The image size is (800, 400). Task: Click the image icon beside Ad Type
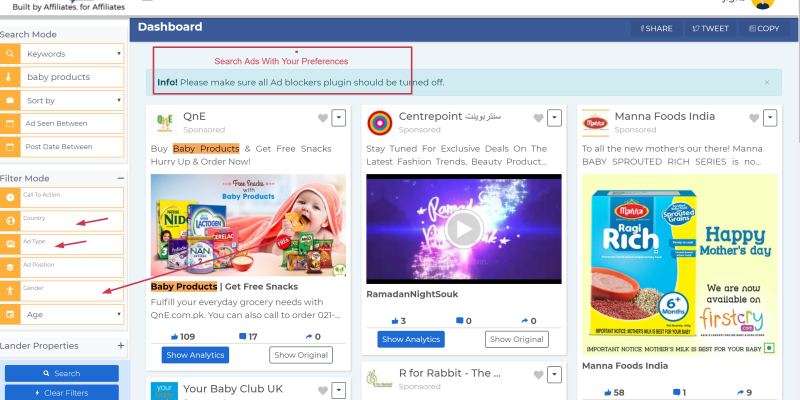click(10, 244)
